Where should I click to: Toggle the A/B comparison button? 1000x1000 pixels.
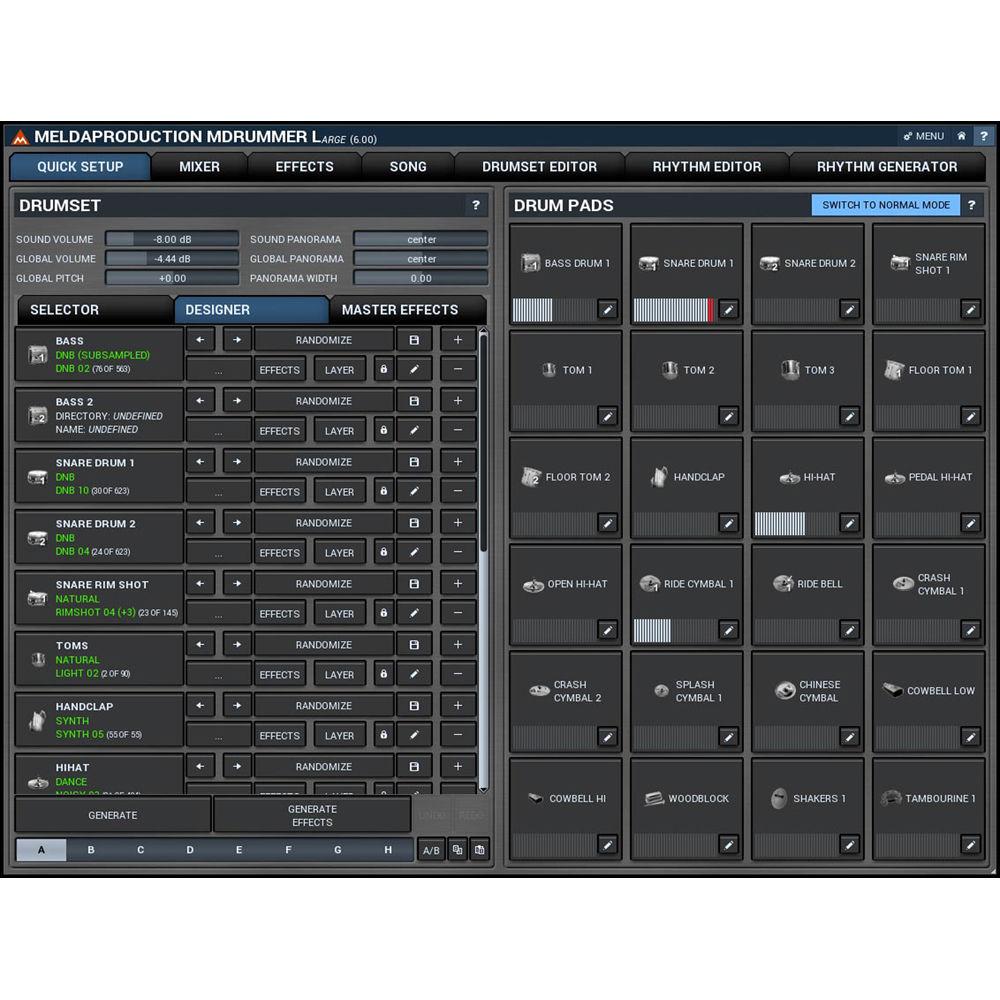pos(430,849)
